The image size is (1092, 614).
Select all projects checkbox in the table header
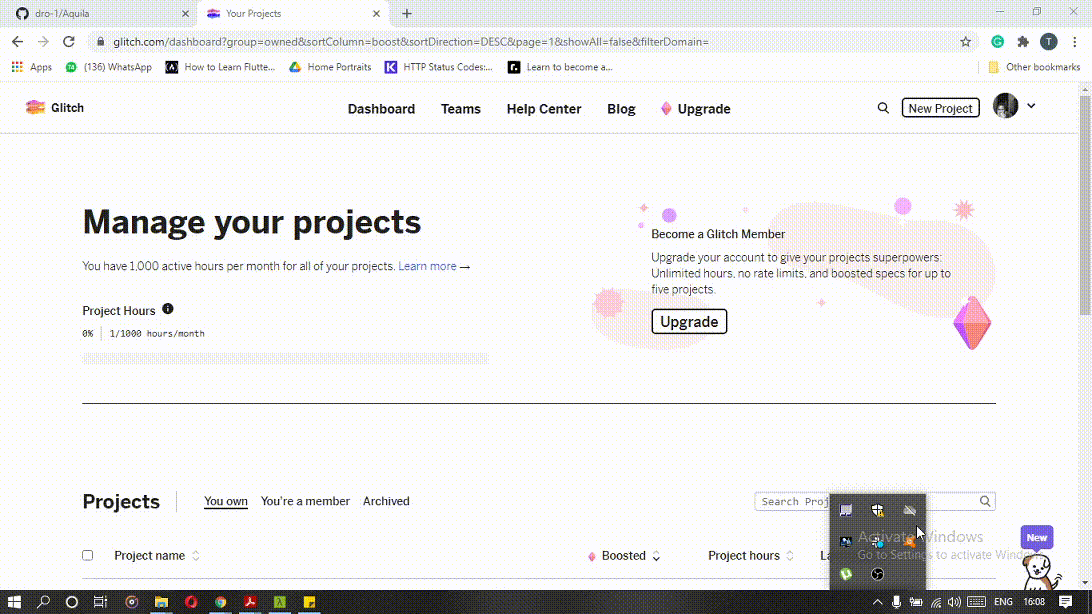coord(88,556)
